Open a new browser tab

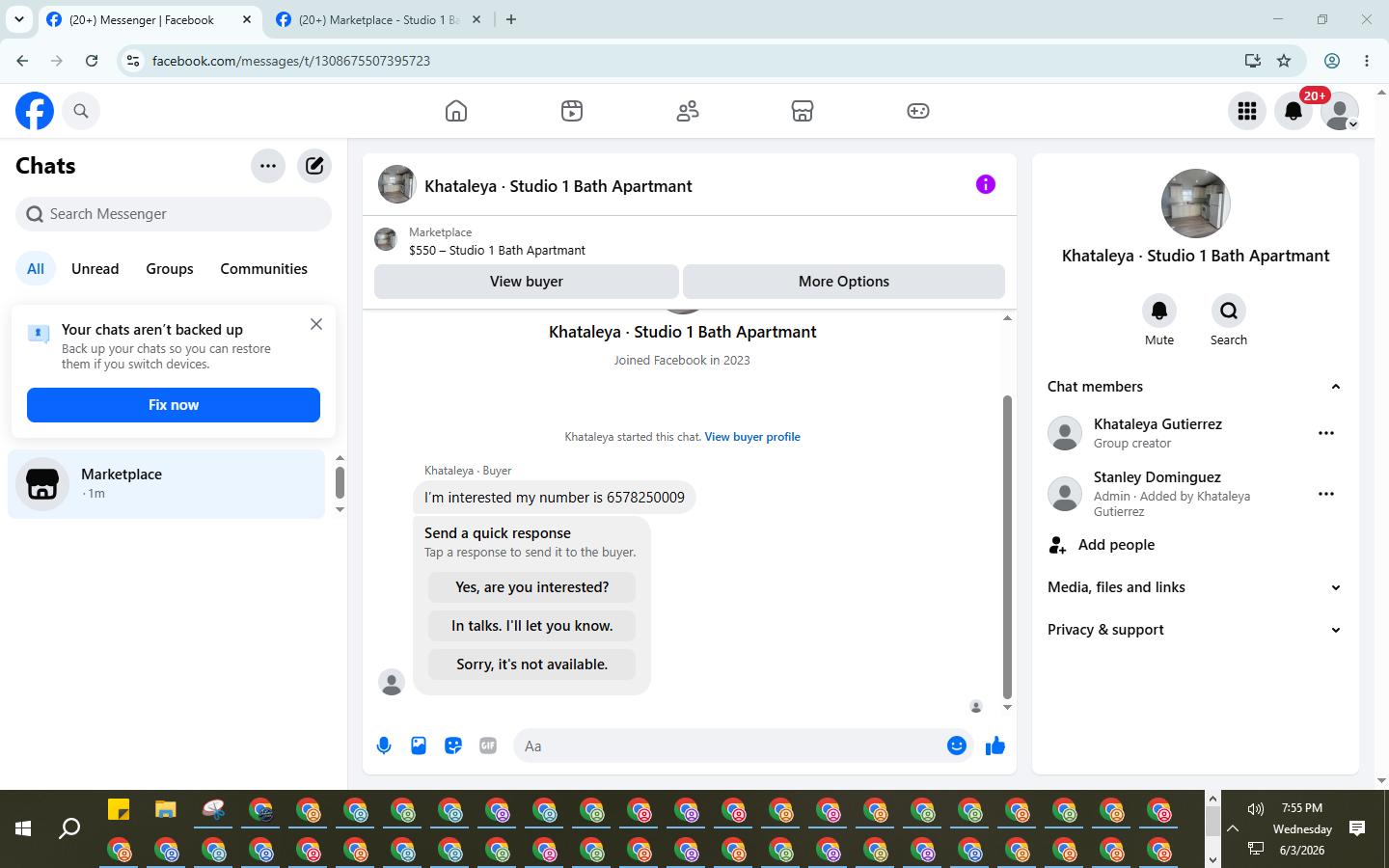coord(511,19)
